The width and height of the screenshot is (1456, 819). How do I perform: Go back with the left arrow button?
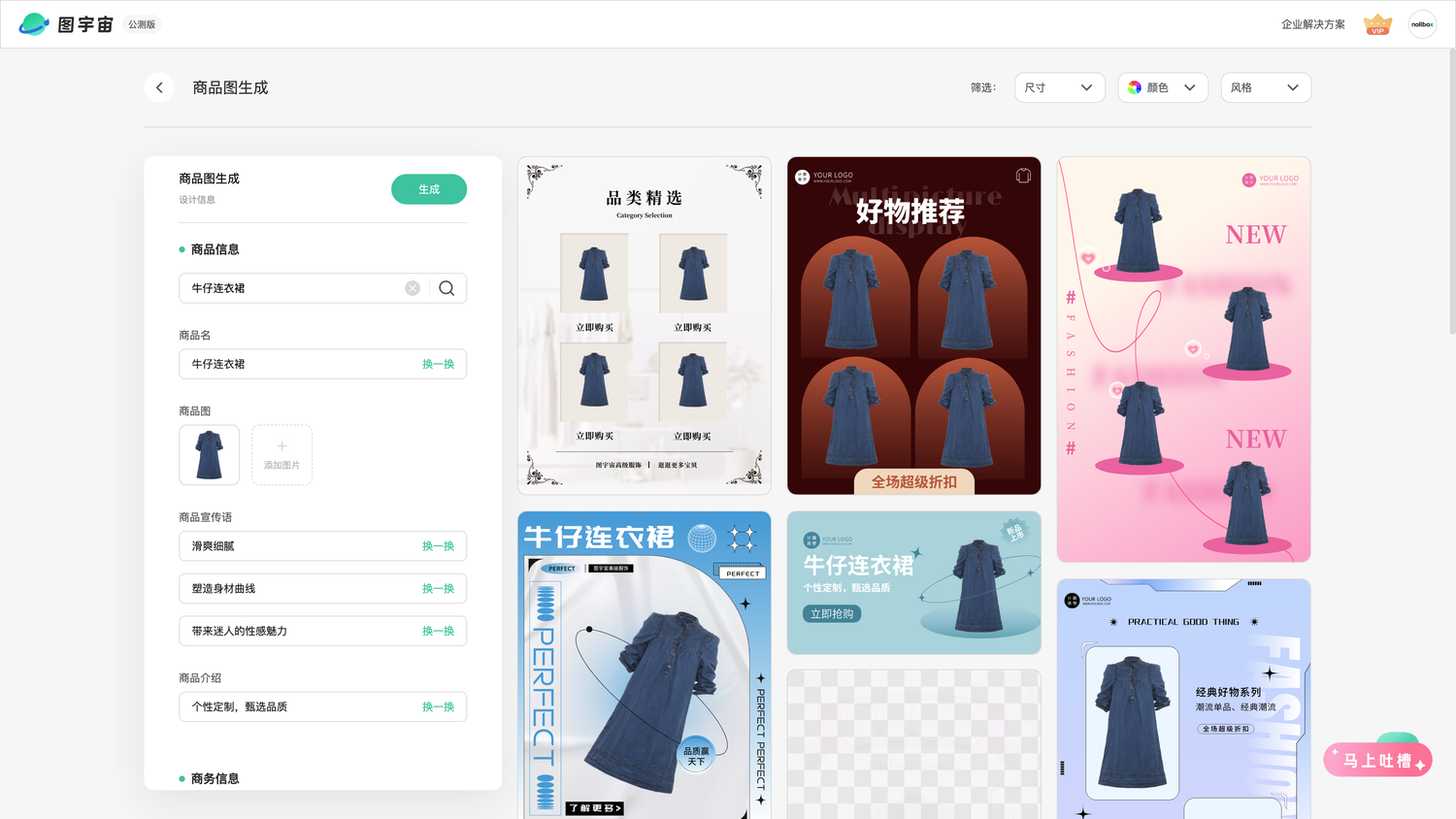[x=159, y=87]
